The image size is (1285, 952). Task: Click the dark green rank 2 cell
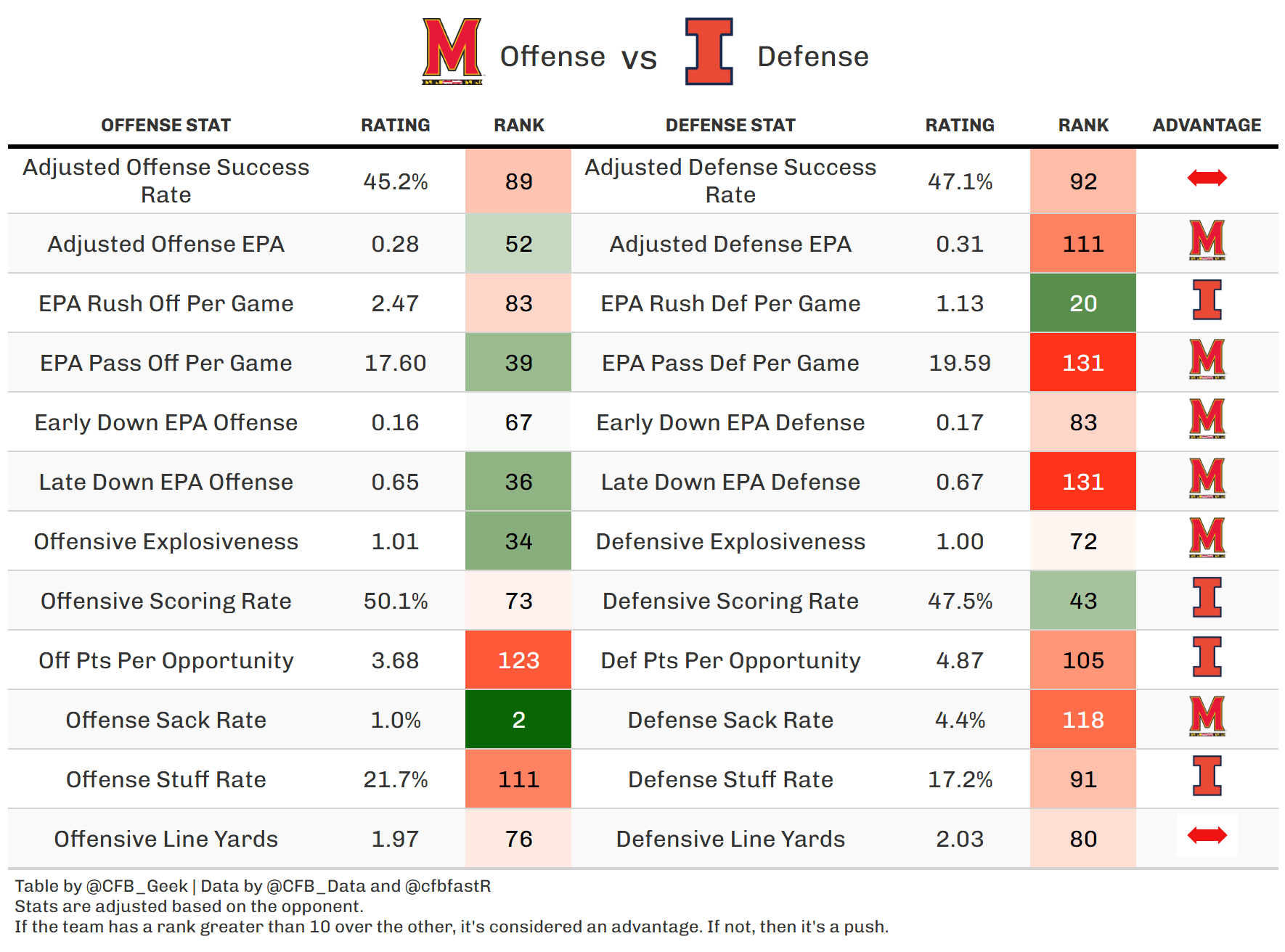(x=518, y=720)
